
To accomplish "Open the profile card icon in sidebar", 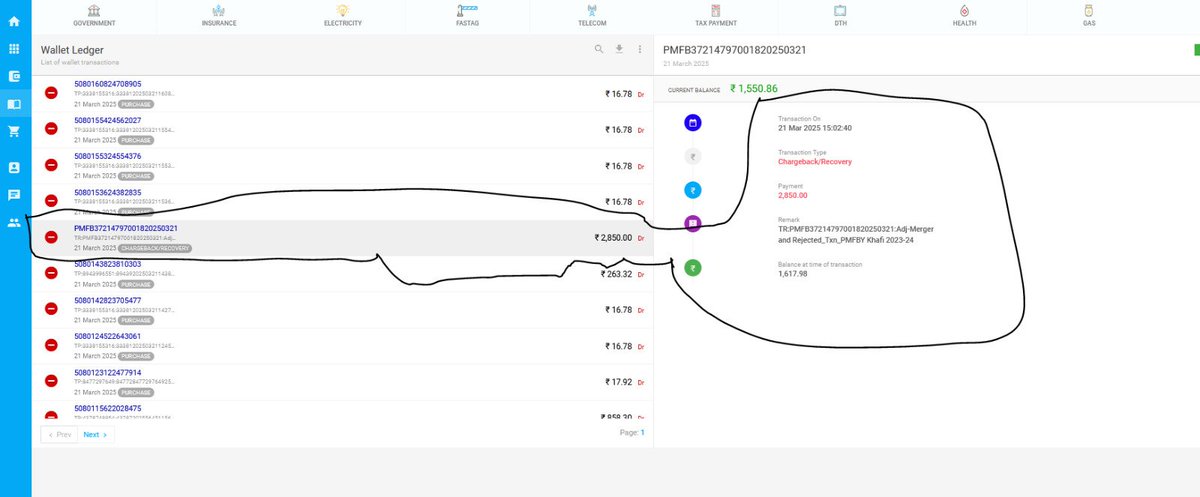I will click(14, 168).
